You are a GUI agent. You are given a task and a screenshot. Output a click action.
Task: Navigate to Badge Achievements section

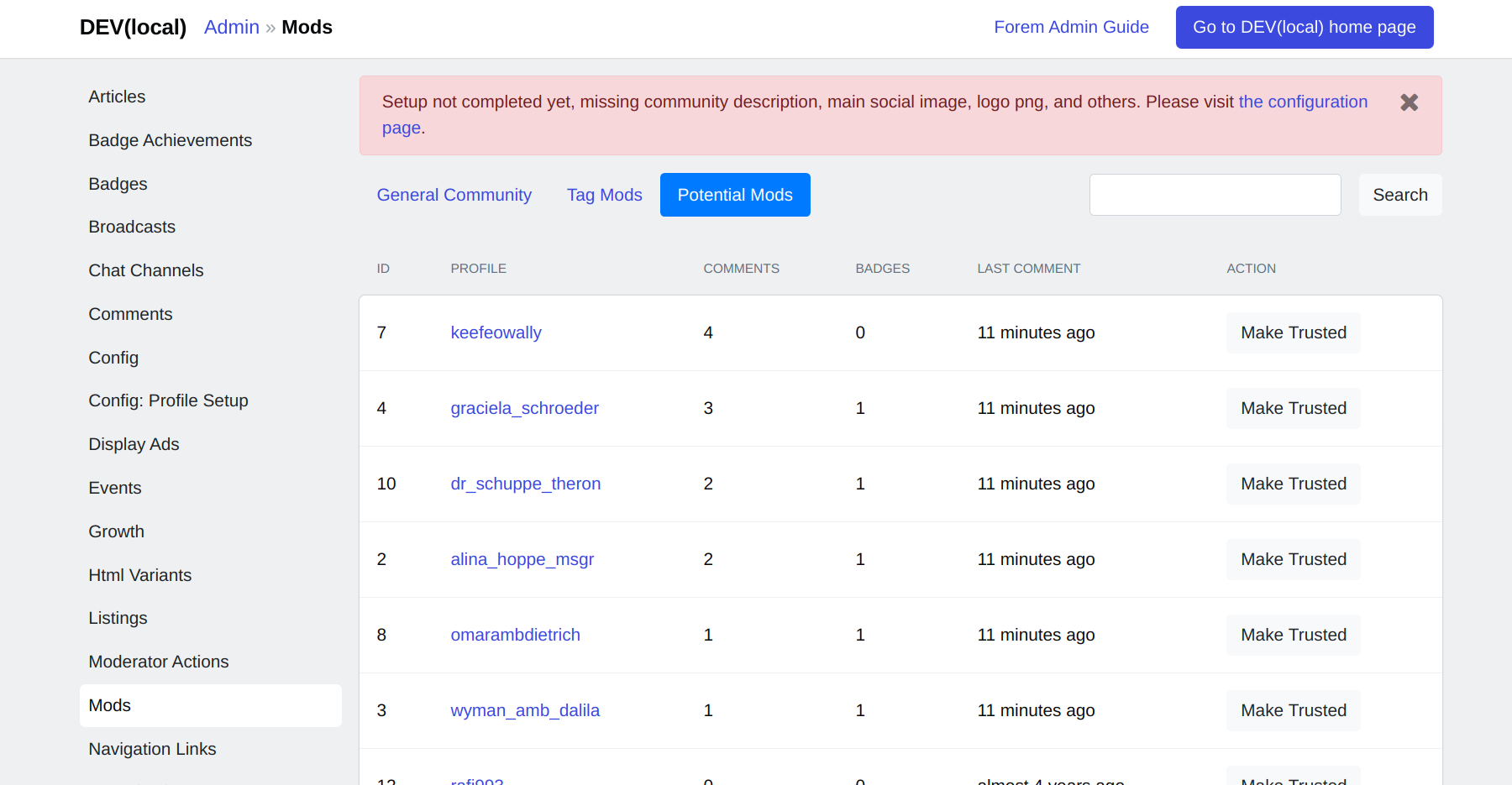coord(170,140)
